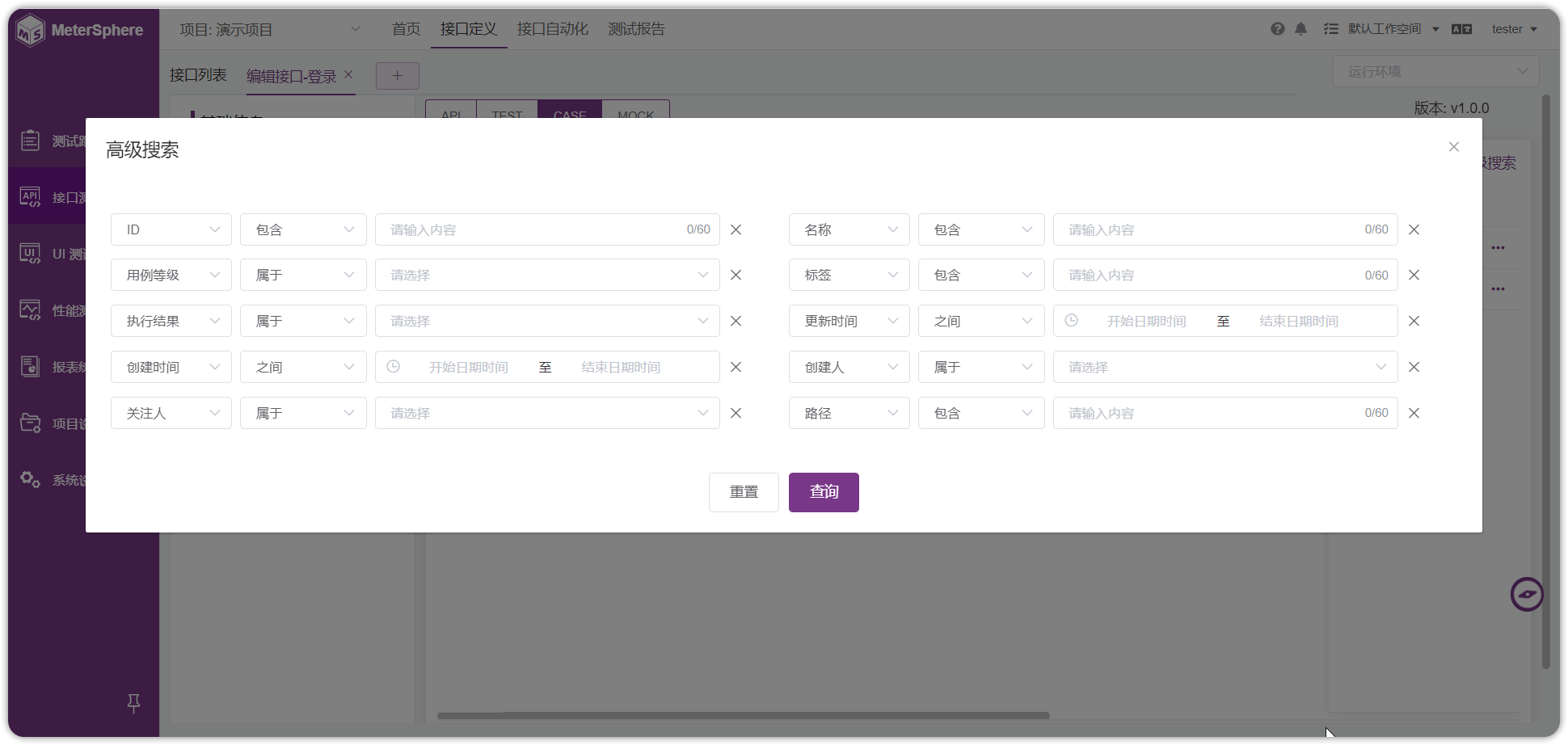Screen dimensions: 1568x745
Task: Open the 创建人 value 请选择 dropdown
Action: (1225, 367)
